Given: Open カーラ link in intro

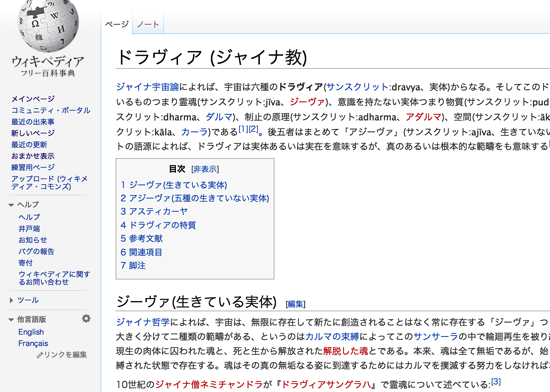Looking at the screenshot, I should click(x=195, y=132).
